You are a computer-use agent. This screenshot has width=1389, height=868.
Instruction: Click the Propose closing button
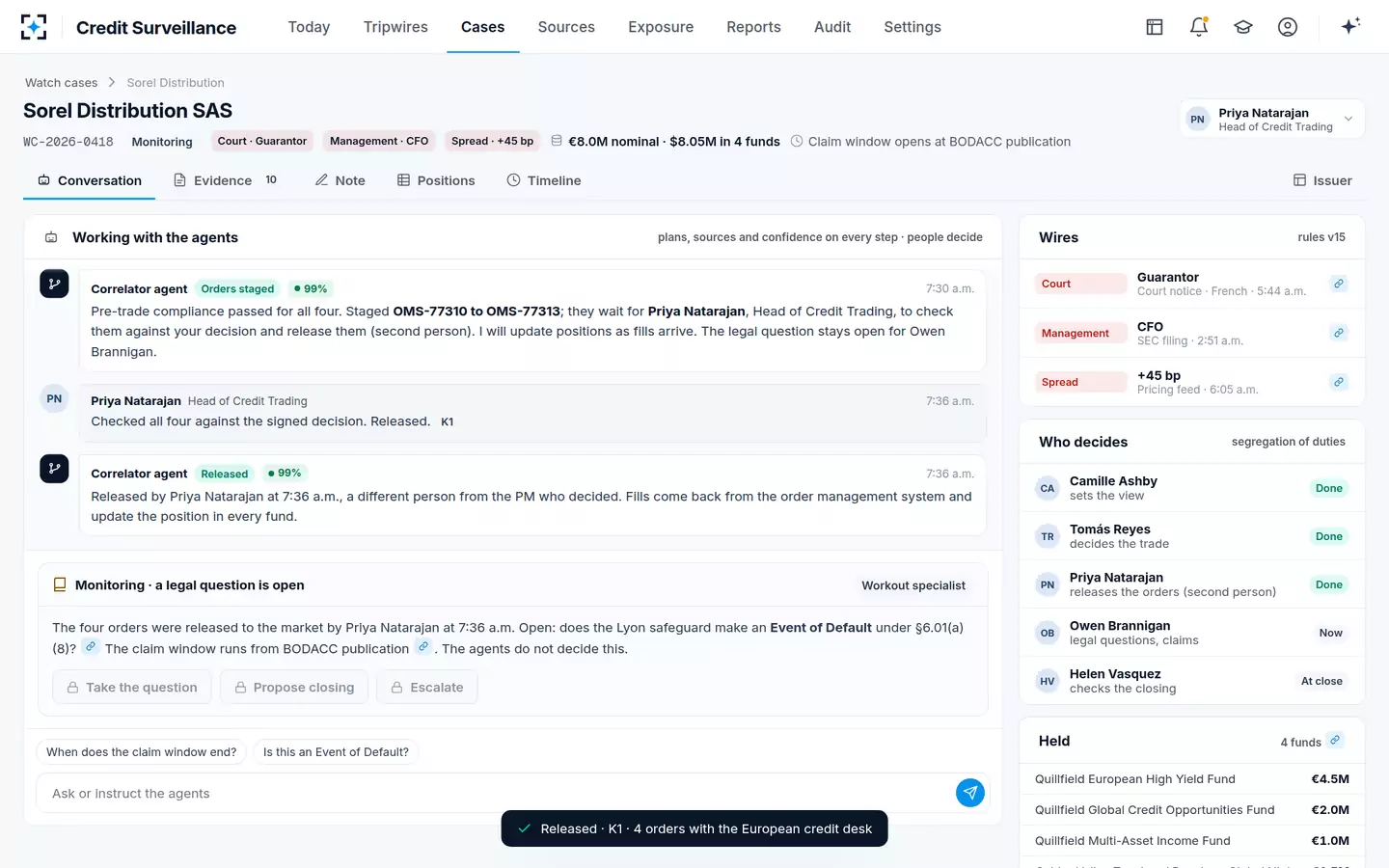click(294, 687)
